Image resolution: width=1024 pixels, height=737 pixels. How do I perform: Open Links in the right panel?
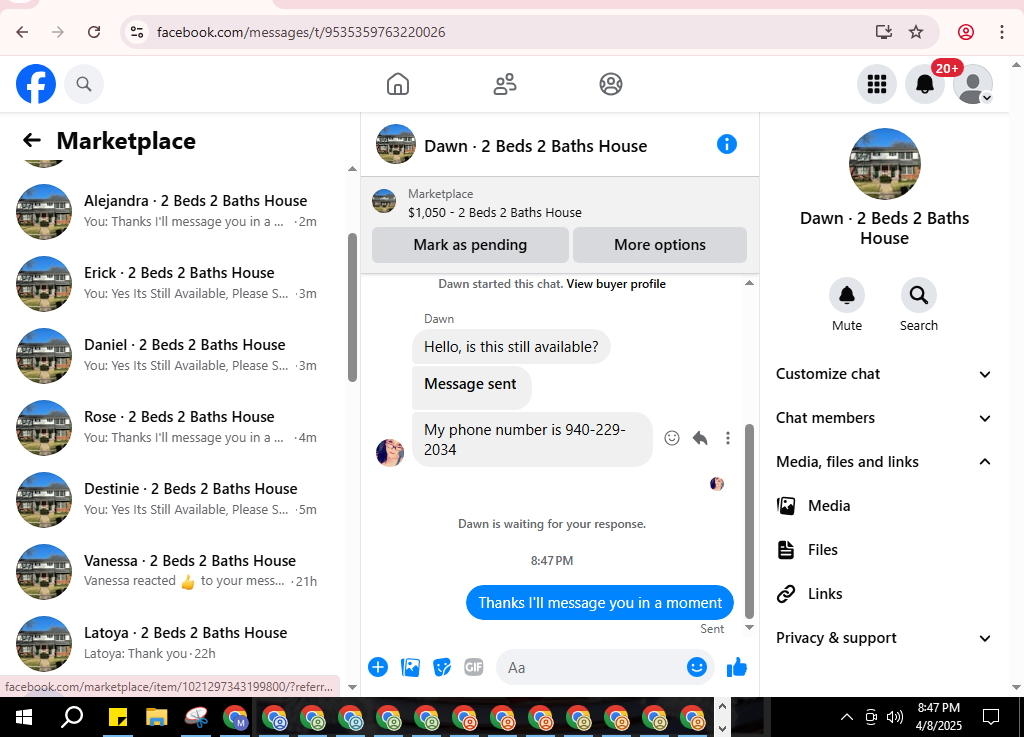884,594
